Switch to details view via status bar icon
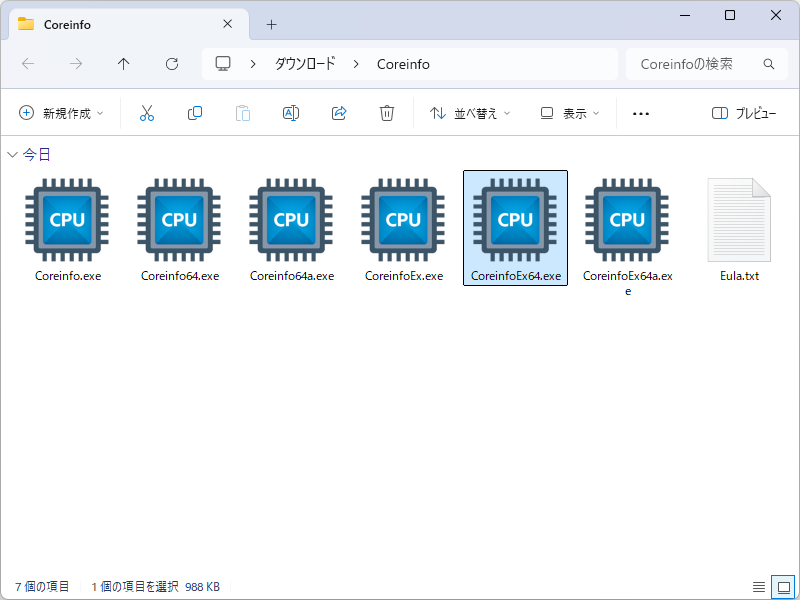Image resolution: width=800 pixels, height=600 pixels. pos(757,587)
